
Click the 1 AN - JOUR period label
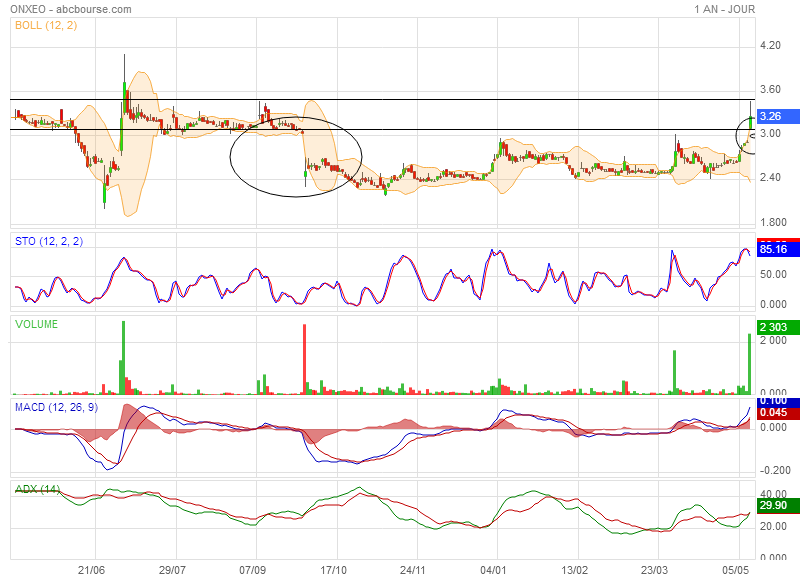724,9
